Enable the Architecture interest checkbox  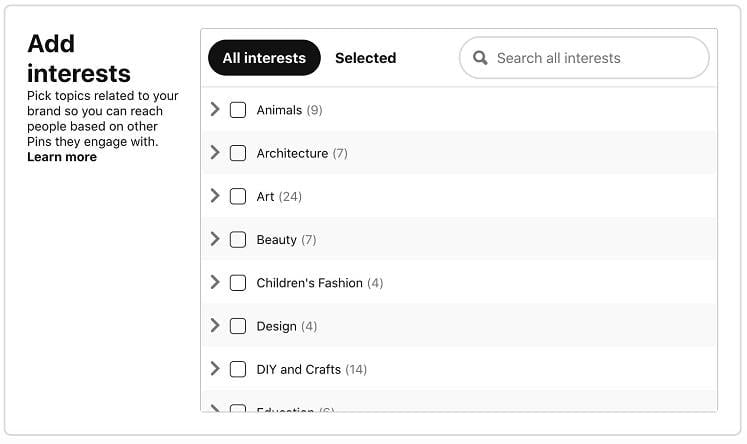238,153
